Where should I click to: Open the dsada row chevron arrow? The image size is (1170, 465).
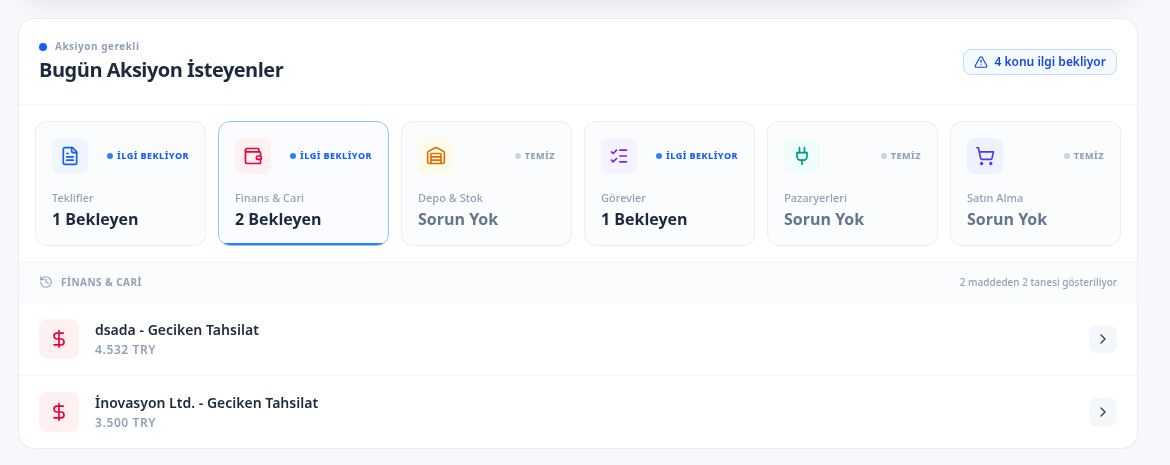(x=1103, y=339)
